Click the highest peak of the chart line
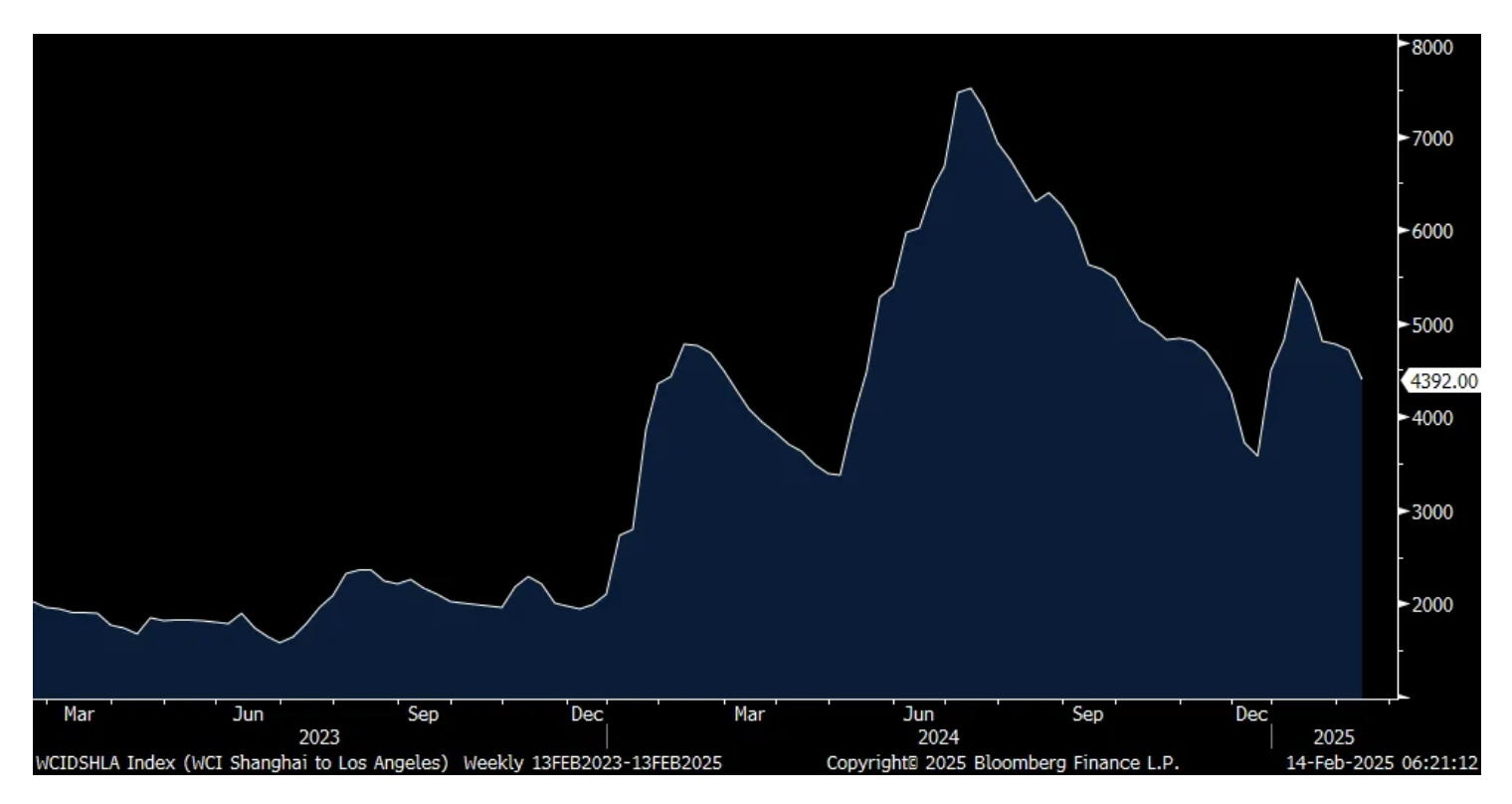The image size is (1512, 804). click(x=970, y=90)
